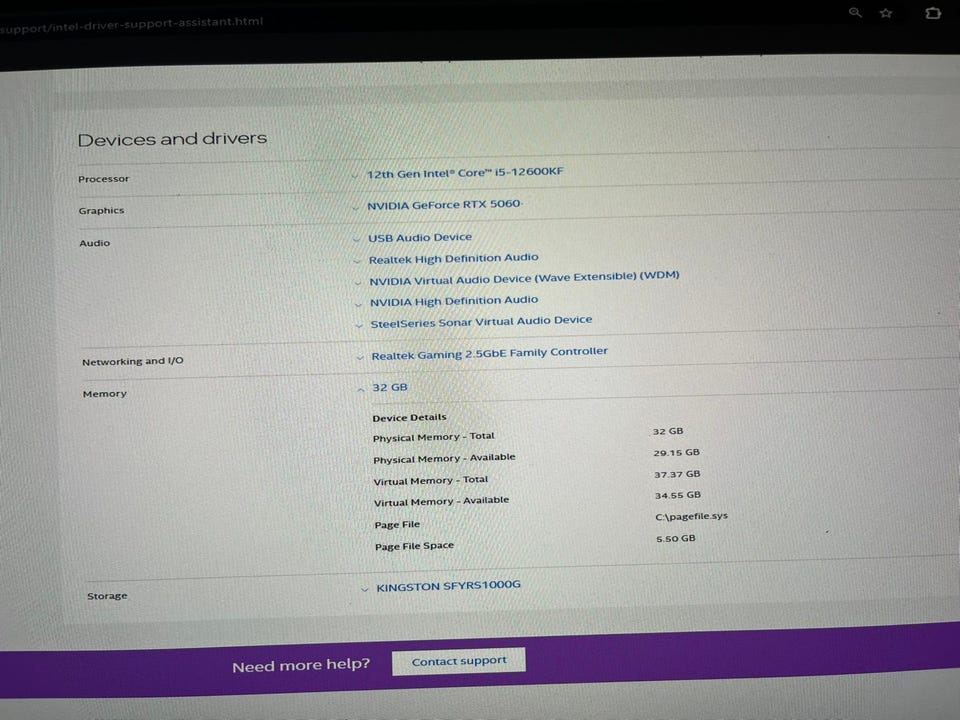The height and width of the screenshot is (720, 960).
Task: Click the intel-driver-support-assistant URL in address bar
Action: click(131, 24)
